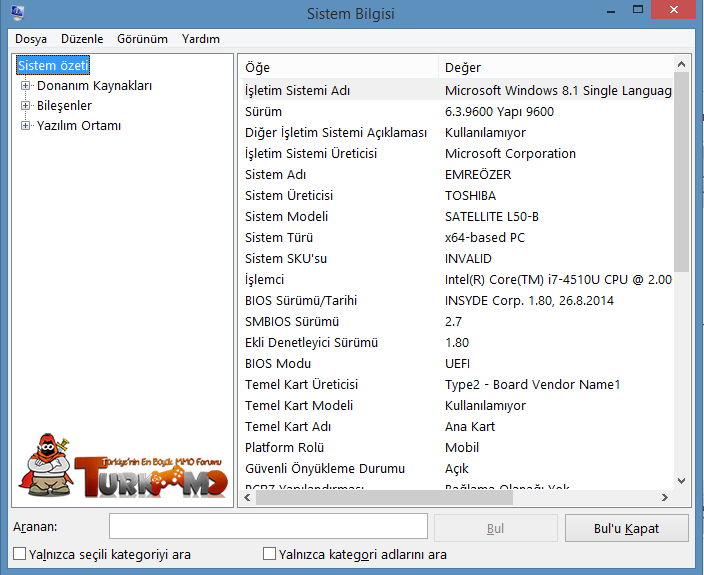Image resolution: width=704 pixels, height=575 pixels.
Task: Open the Dosya menu
Action: pyautogui.click(x=31, y=39)
